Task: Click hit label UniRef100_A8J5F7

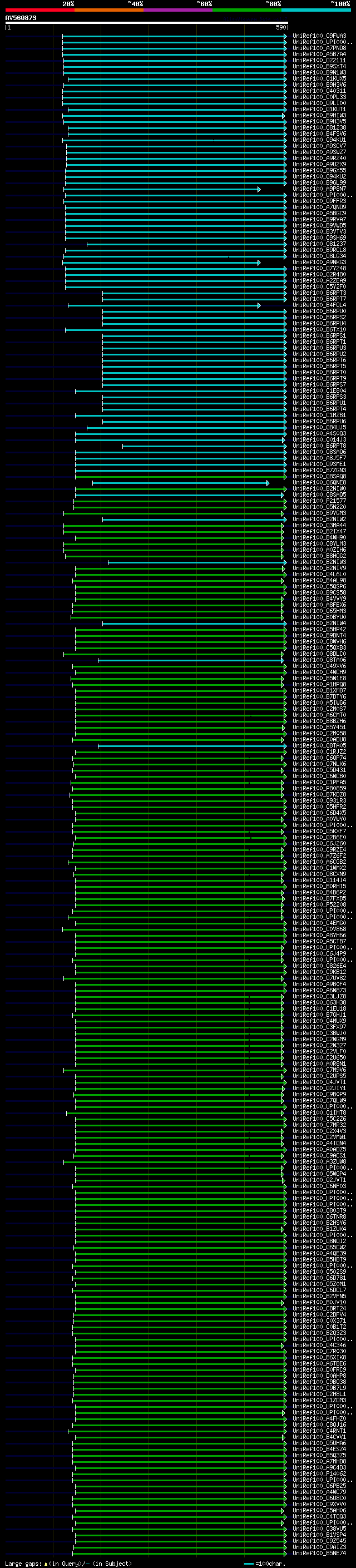Action: [x=319, y=458]
